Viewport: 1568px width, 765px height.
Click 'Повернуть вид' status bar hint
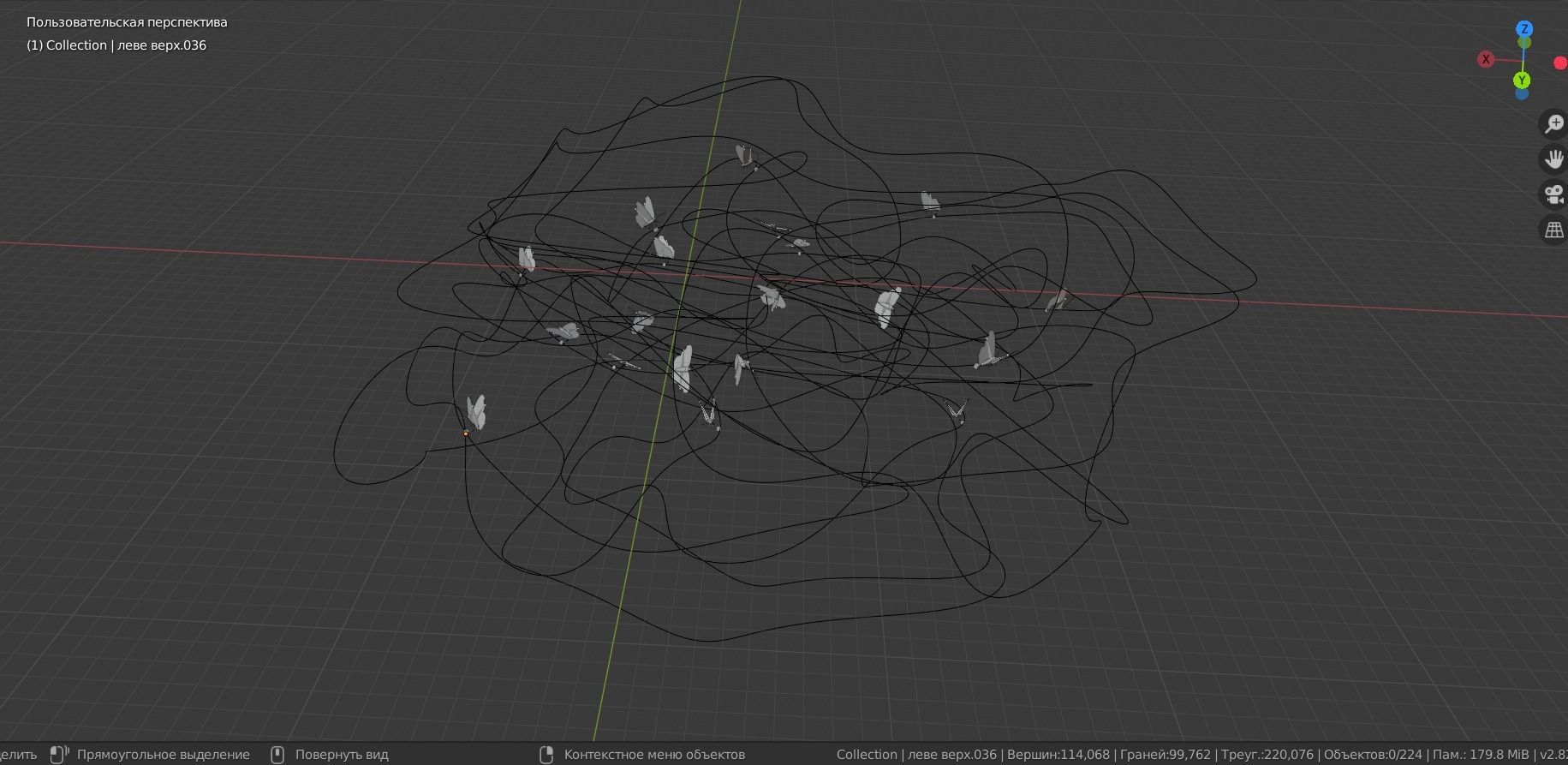(342, 755)
